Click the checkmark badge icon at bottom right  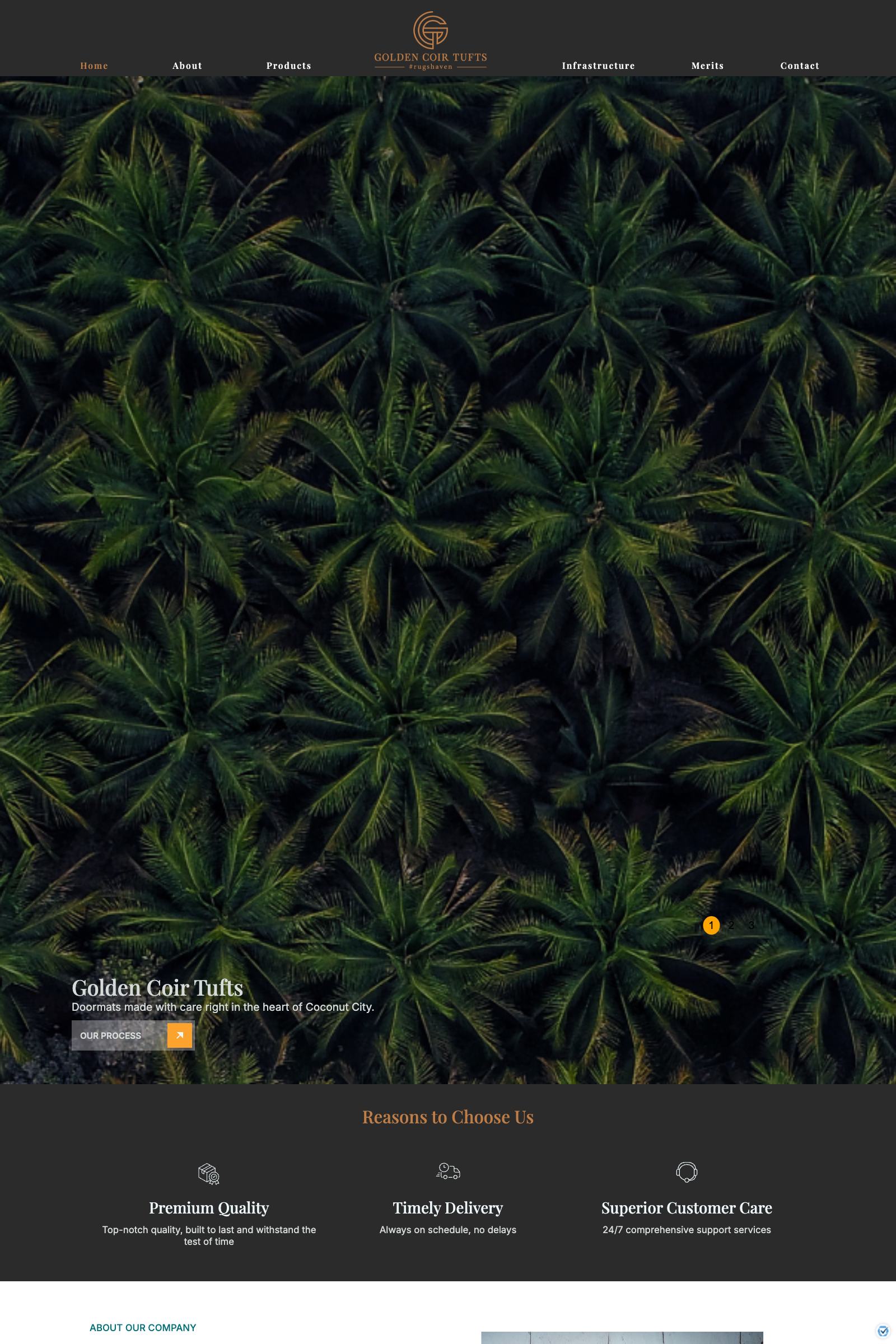coord(883,1331)
